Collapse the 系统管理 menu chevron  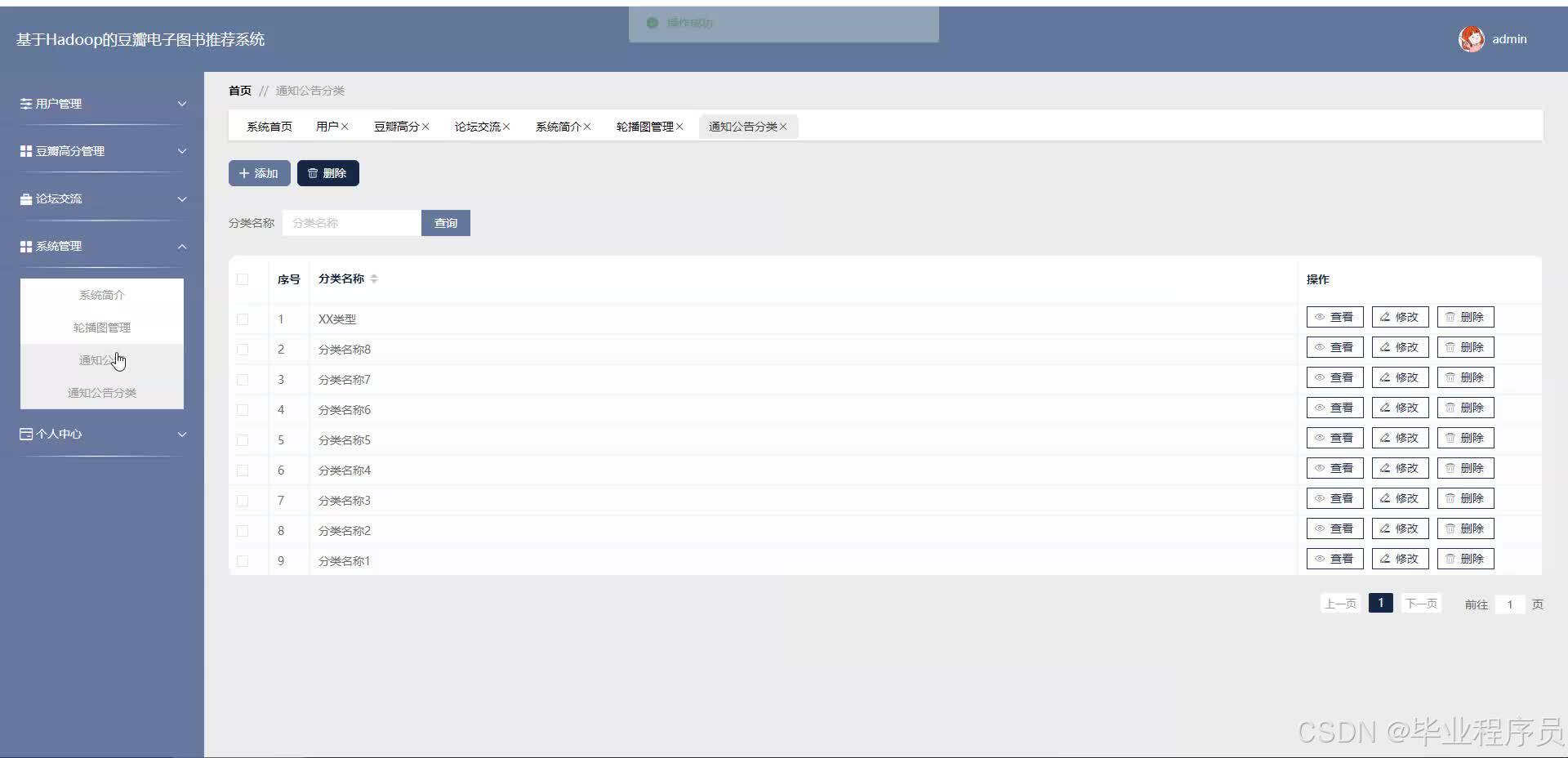tap(182, 246)
